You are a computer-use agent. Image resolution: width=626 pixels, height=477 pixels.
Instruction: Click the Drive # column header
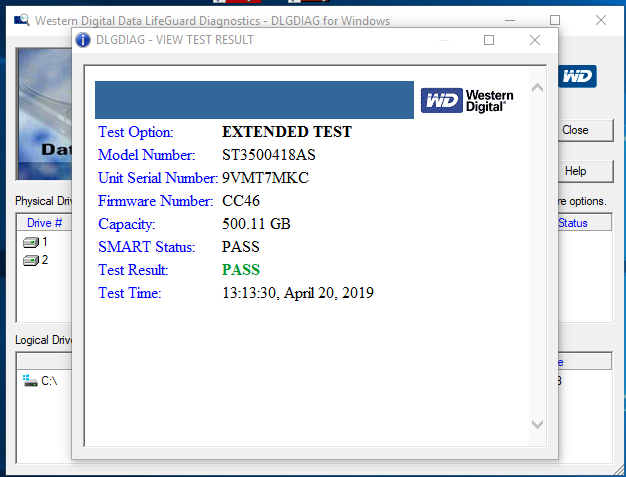pos(45,223)
